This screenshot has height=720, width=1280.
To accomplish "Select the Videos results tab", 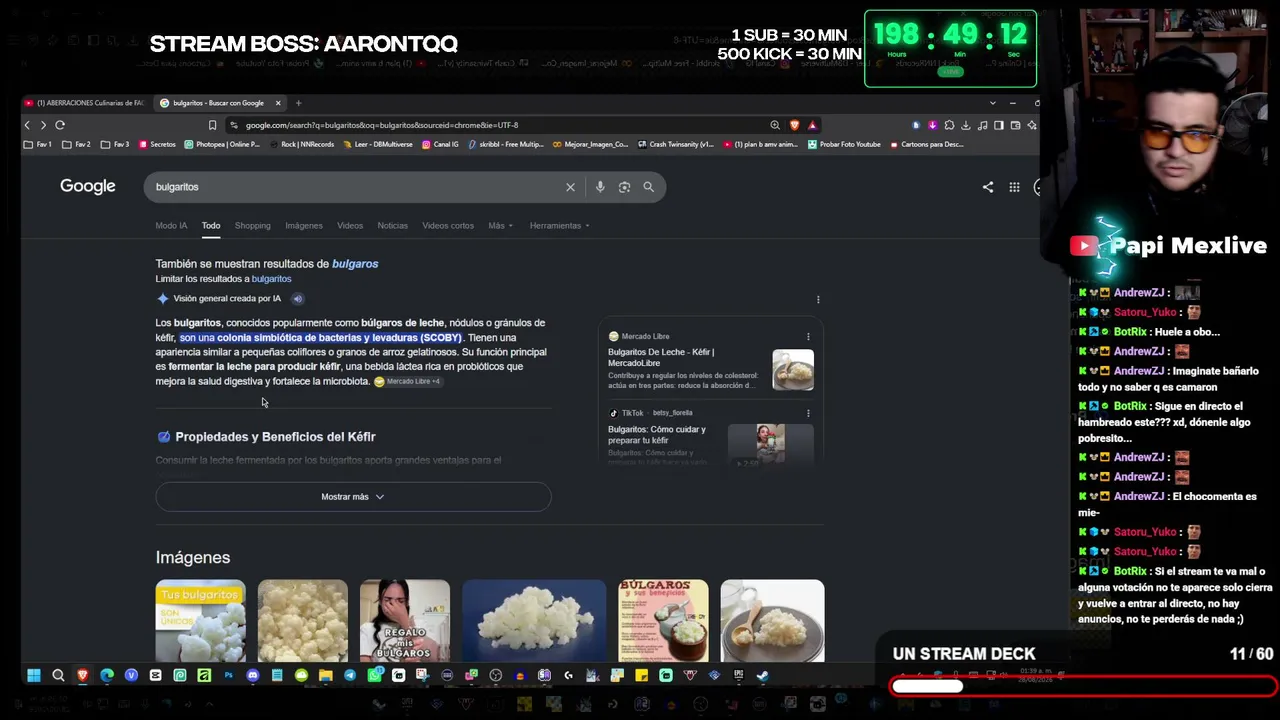I will (x=350, y=226).
